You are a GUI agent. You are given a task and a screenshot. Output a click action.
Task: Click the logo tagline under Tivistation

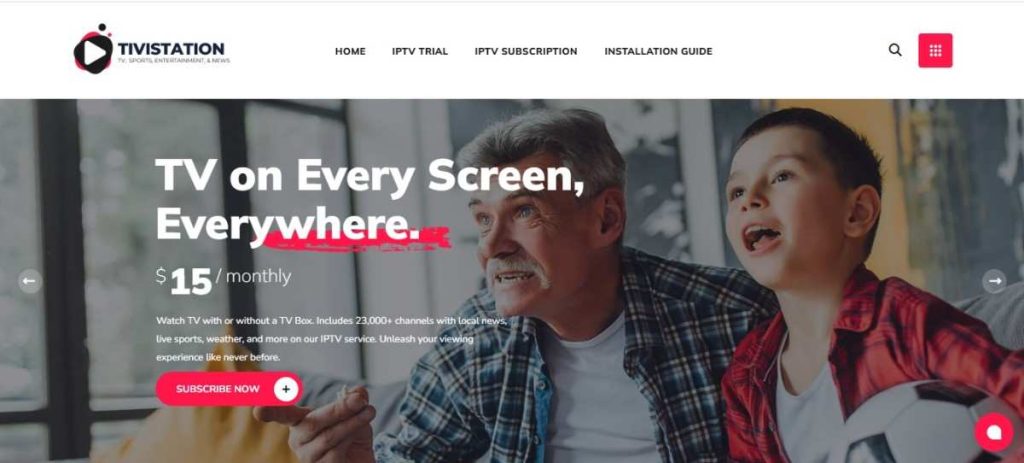(174, 61)
